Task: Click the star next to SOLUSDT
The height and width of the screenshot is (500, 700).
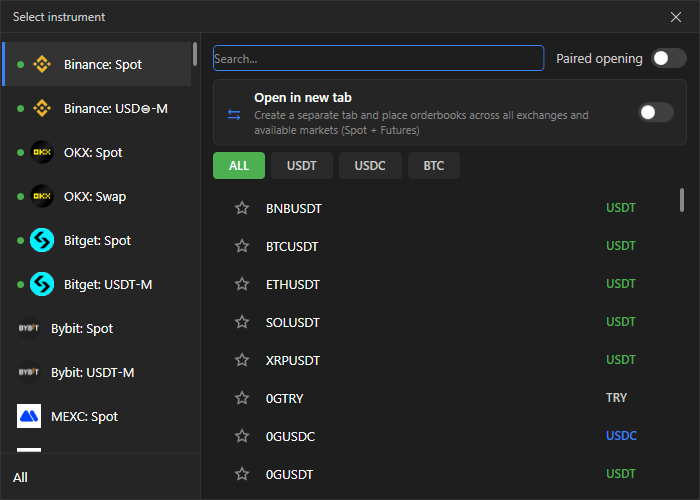Action: click(x=242, y=322)
